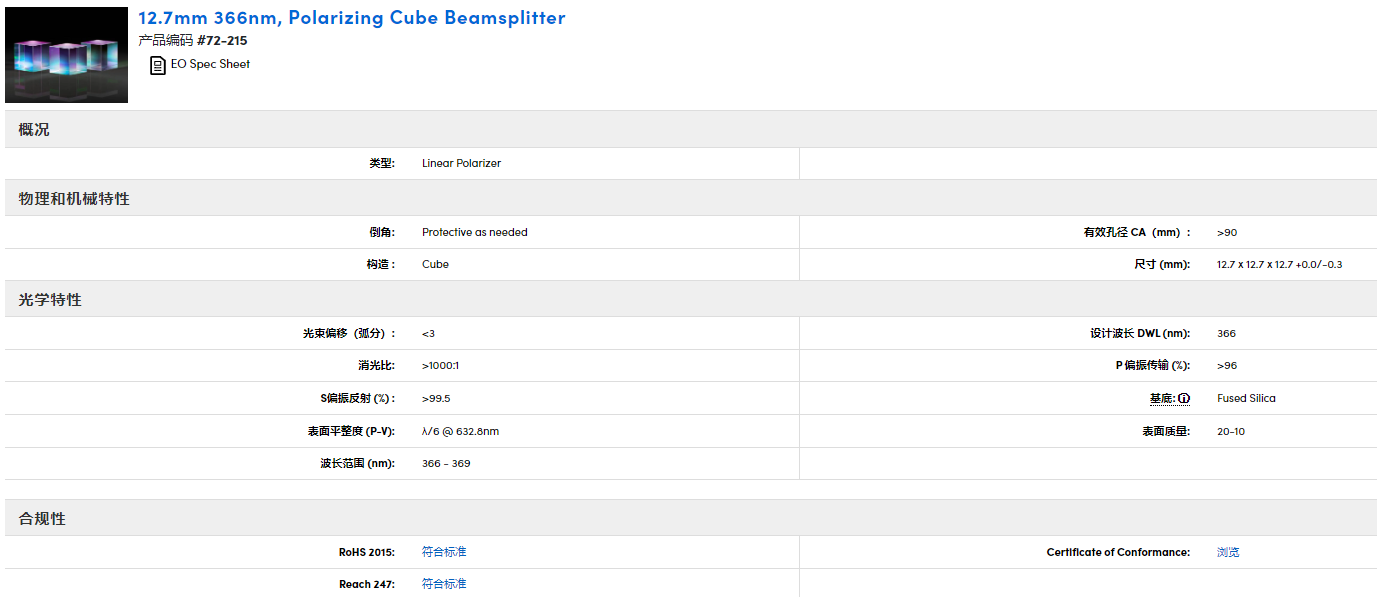Select the Fused Silica substrate value

pyautogui.click(x=1246, y=398)
